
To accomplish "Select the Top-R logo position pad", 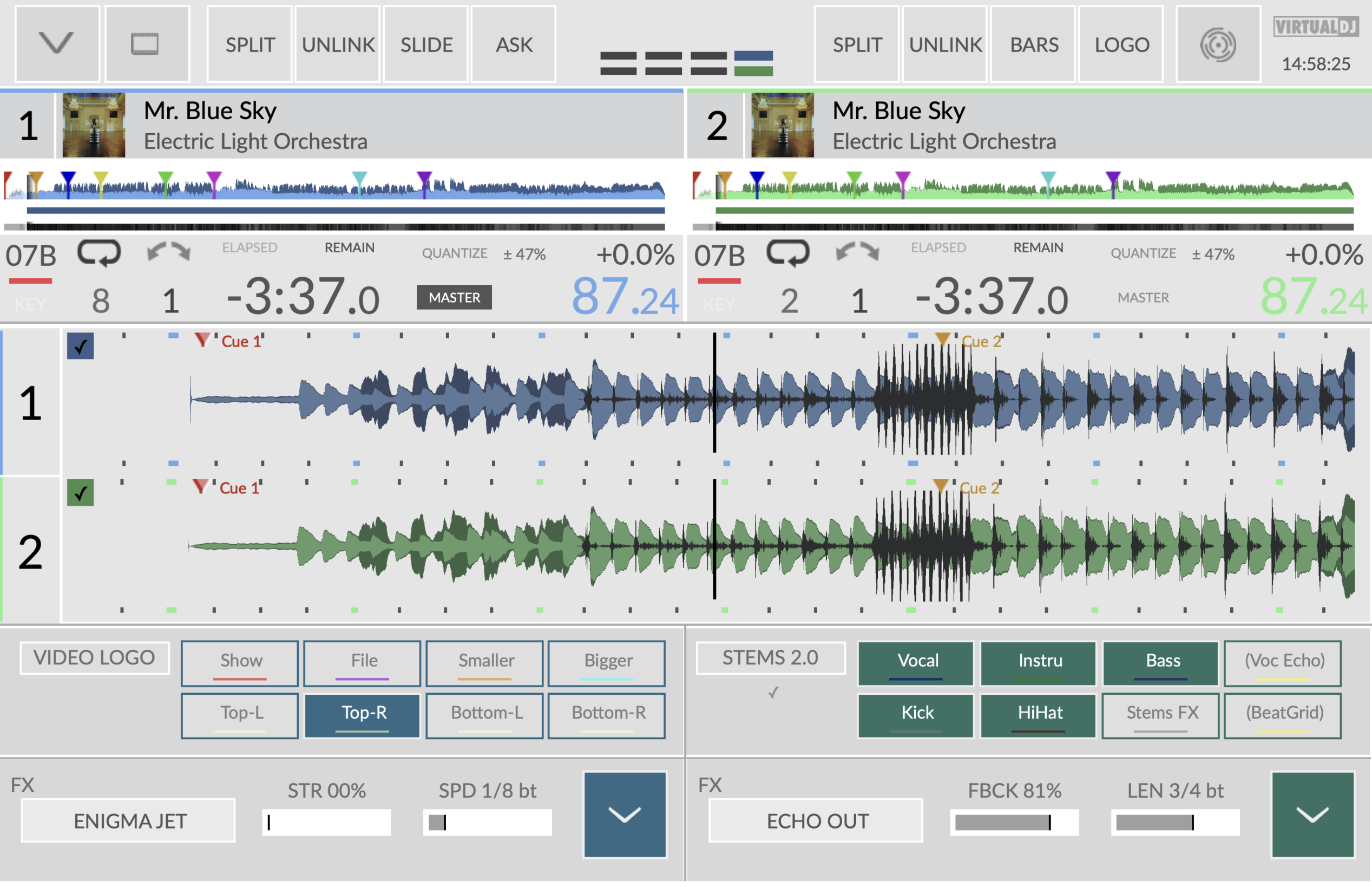I will click(x=363, y=716).
